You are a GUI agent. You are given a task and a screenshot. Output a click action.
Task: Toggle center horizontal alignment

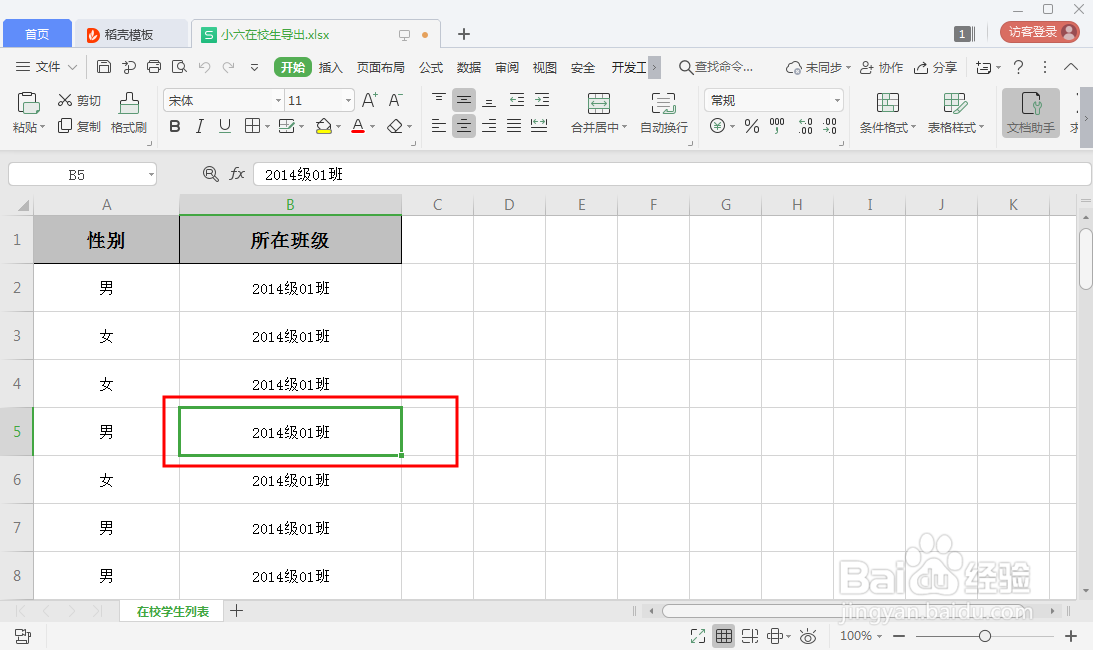[463, 127]
